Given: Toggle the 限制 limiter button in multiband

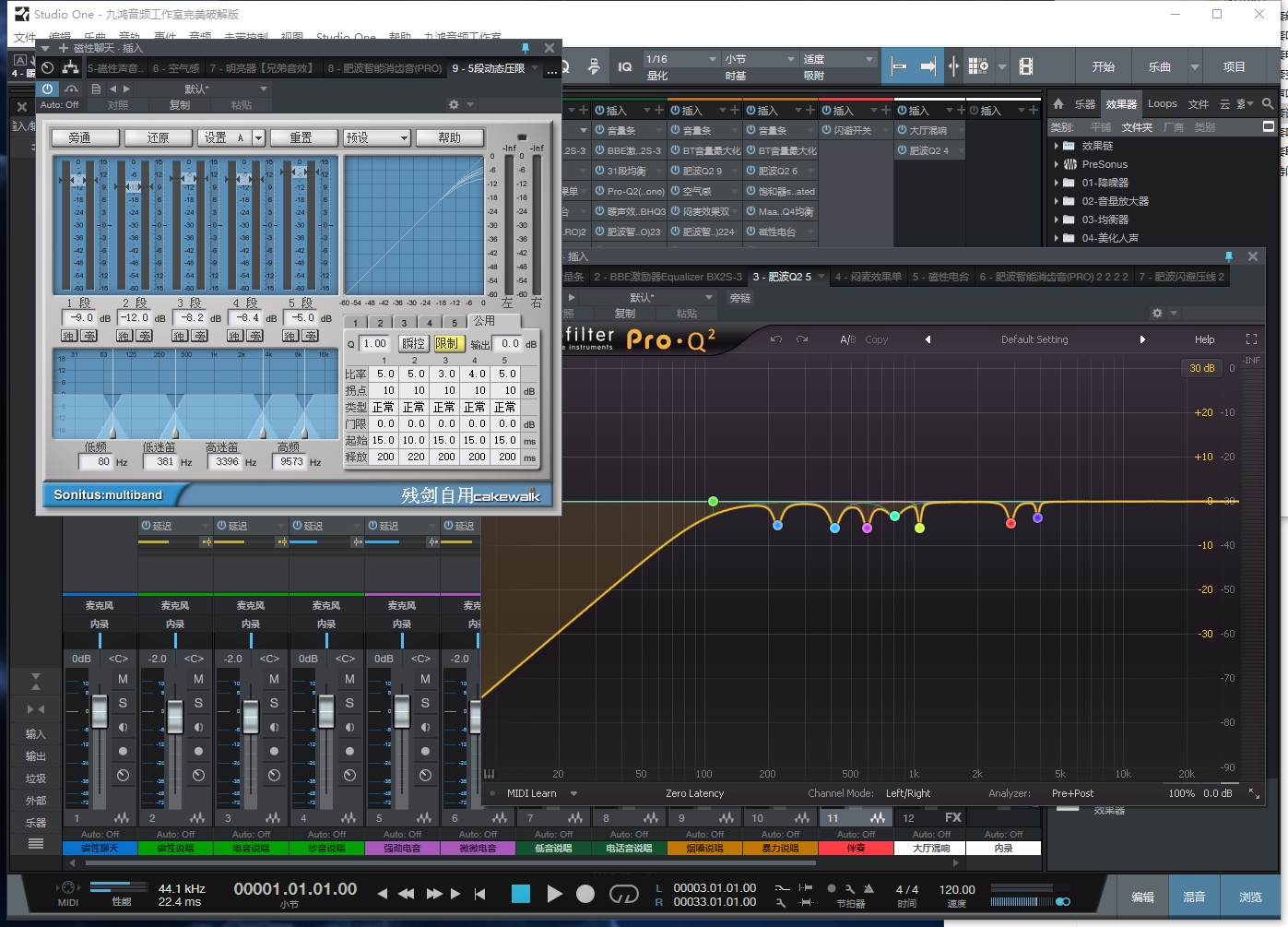Looking at the screenshot, I should click(446, 343).
